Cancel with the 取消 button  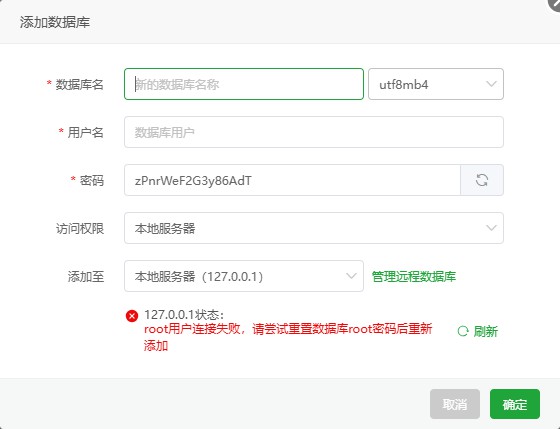[x=455, y=404]
